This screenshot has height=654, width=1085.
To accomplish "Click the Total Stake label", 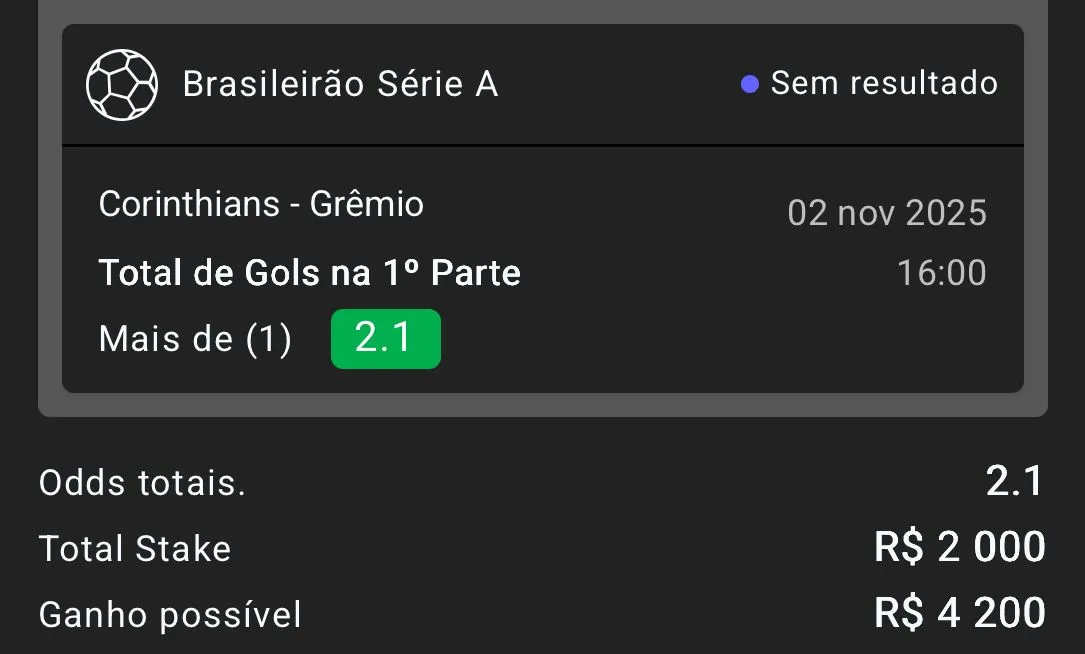I will (x=135, y=549).
